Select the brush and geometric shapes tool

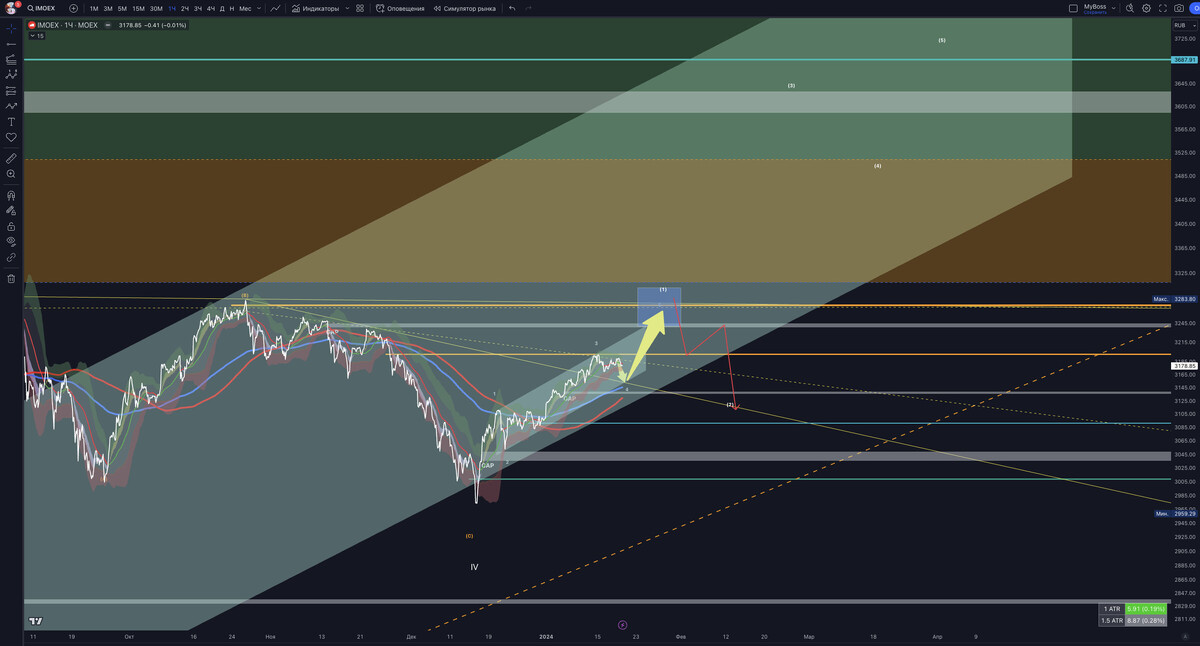[x=11, y=105]
